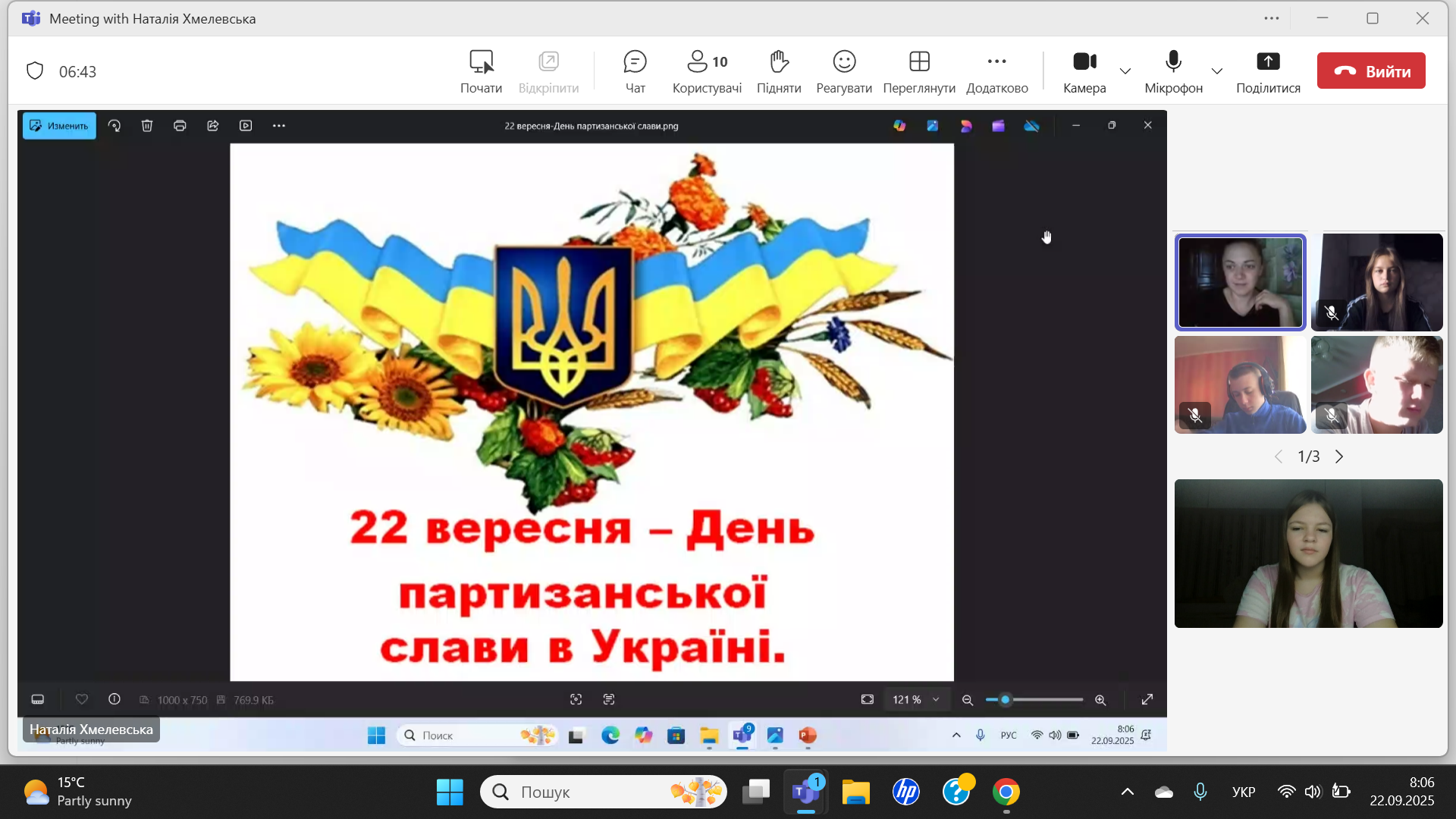1456x819 pixels.
Task: Open the Чат chat panel
Action: click(x=635, y=71)
